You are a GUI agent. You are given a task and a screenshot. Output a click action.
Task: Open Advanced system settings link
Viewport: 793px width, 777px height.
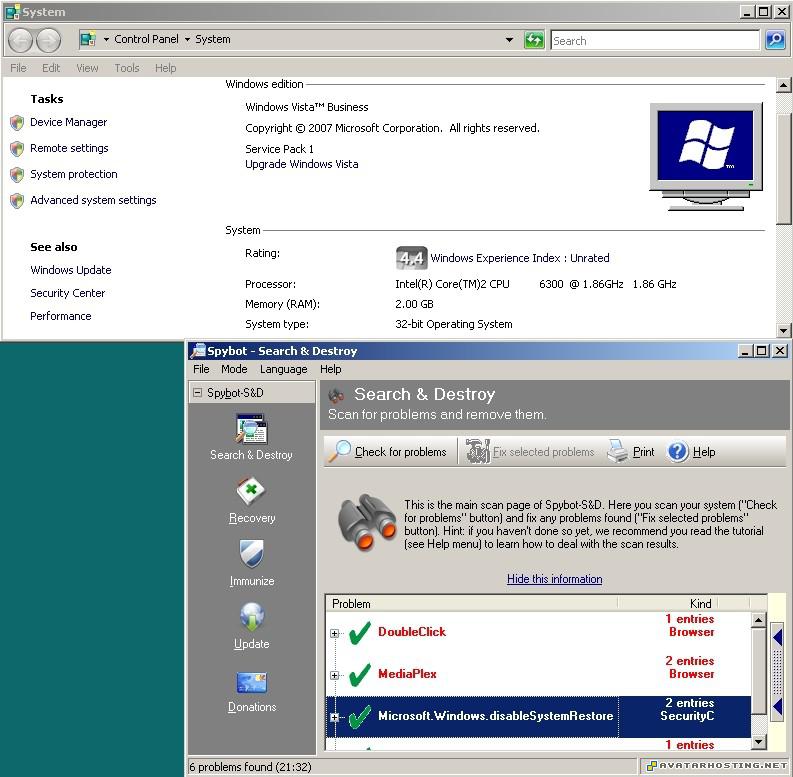pos(93,200)
